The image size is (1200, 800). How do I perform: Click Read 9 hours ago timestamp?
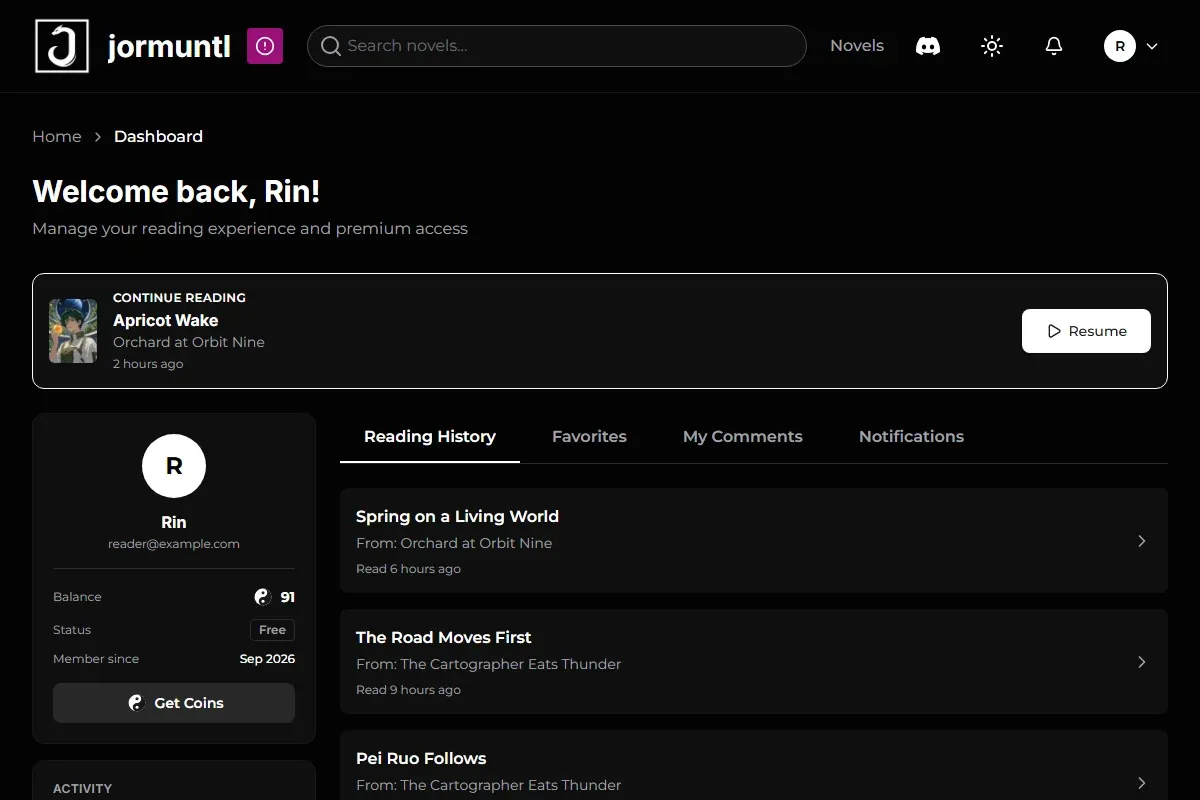click(x=408, y=690)
